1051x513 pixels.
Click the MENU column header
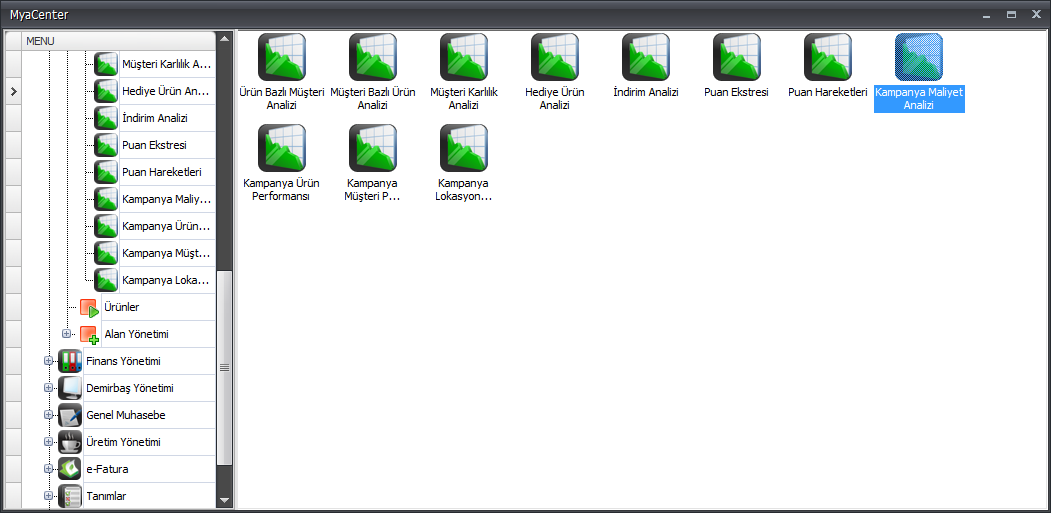119,41
